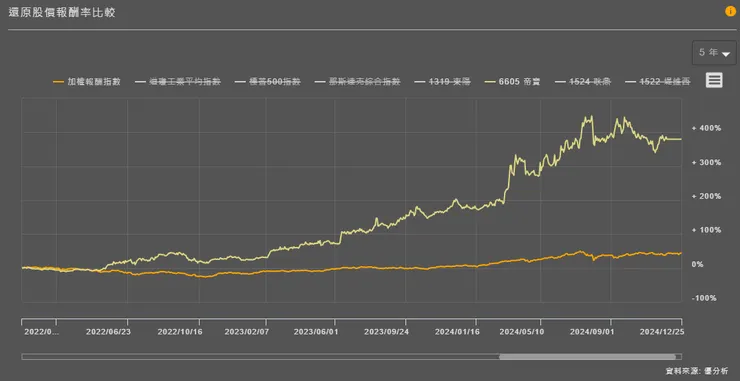The width and height of the screenshot is (740, 381).
Task: Open the chart hamburger menu
Action: (x=714, y=80)
